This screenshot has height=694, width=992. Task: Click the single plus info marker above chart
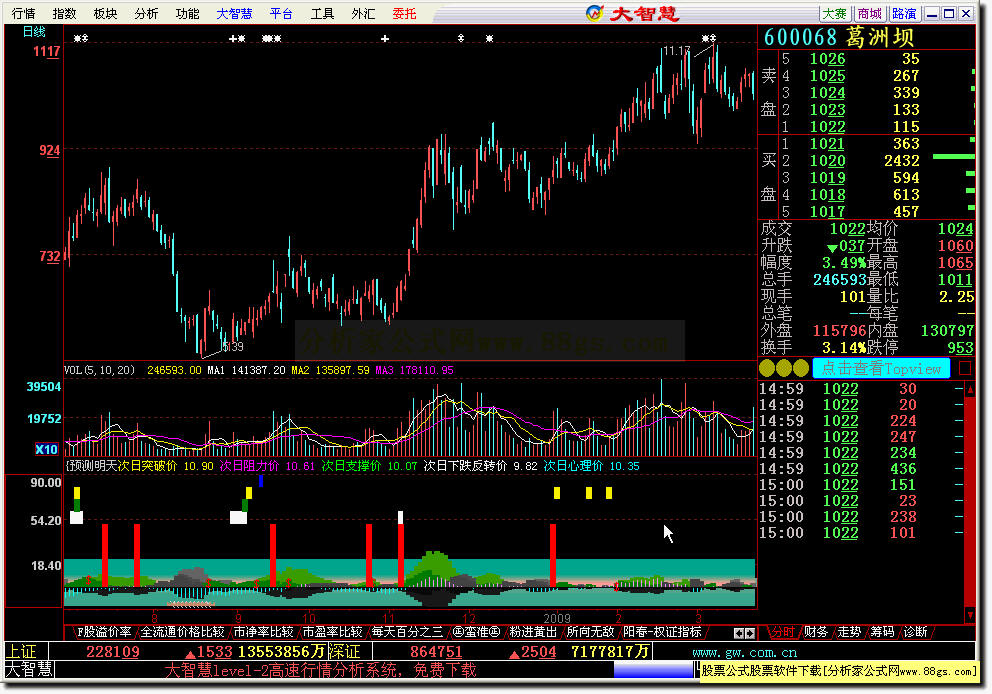click(x=385, y=39)
